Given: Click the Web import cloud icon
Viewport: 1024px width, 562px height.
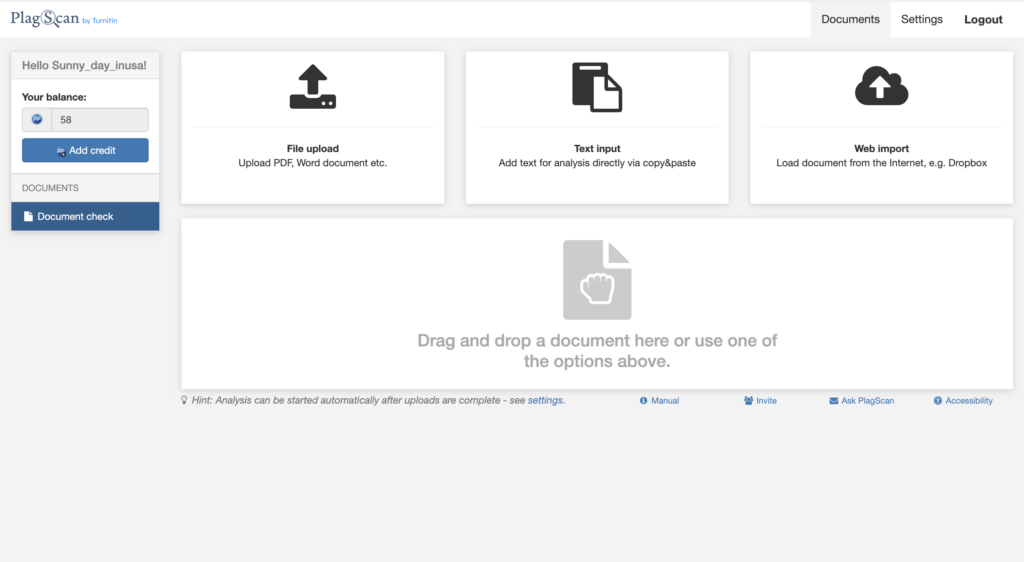Looking at the screenshot, I should pos(882,86).
